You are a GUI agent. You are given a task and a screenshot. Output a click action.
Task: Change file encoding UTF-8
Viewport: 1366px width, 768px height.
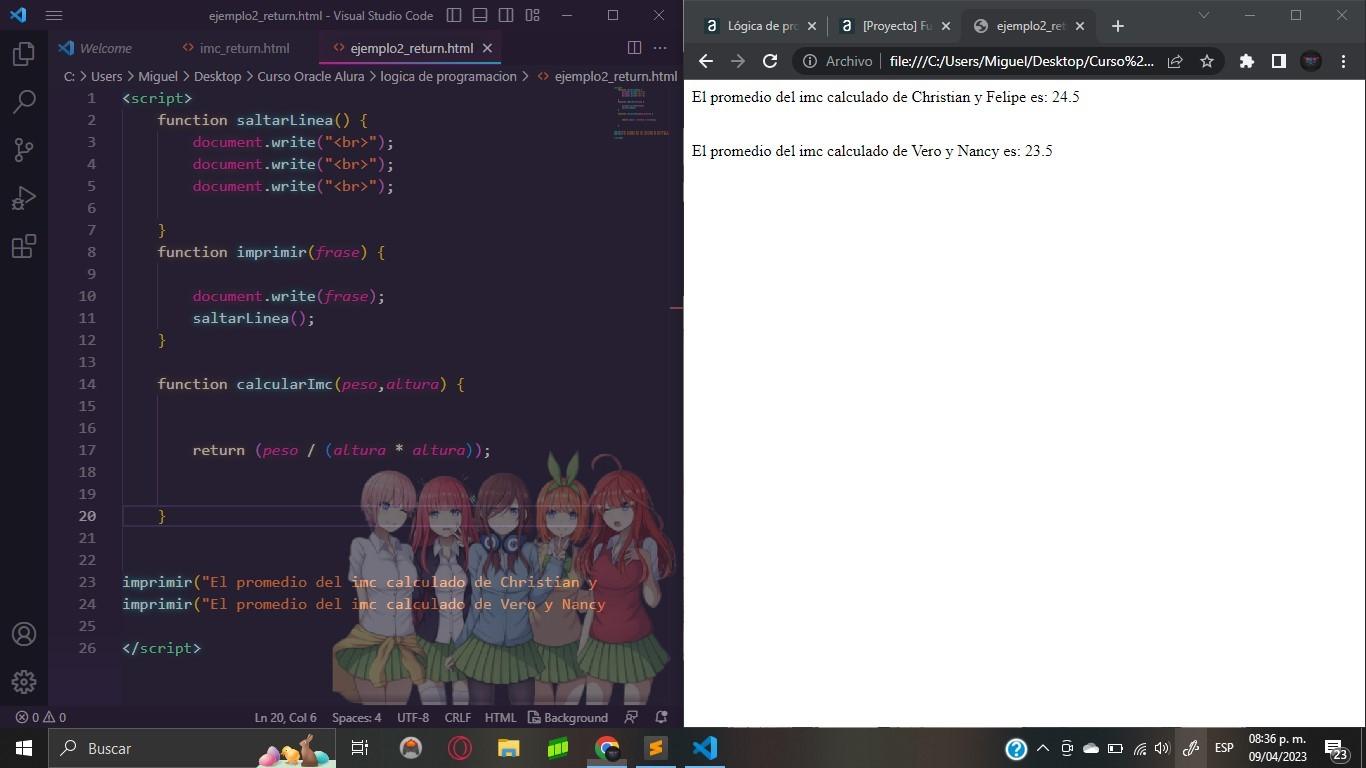[413, 717]
